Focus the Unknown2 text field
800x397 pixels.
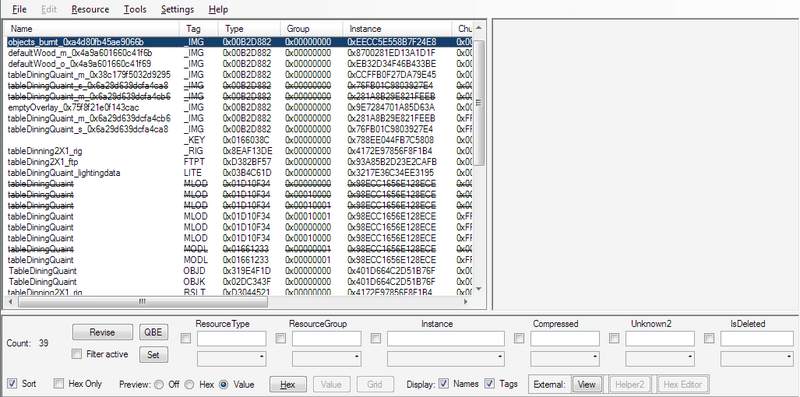[x=660, y=338]
